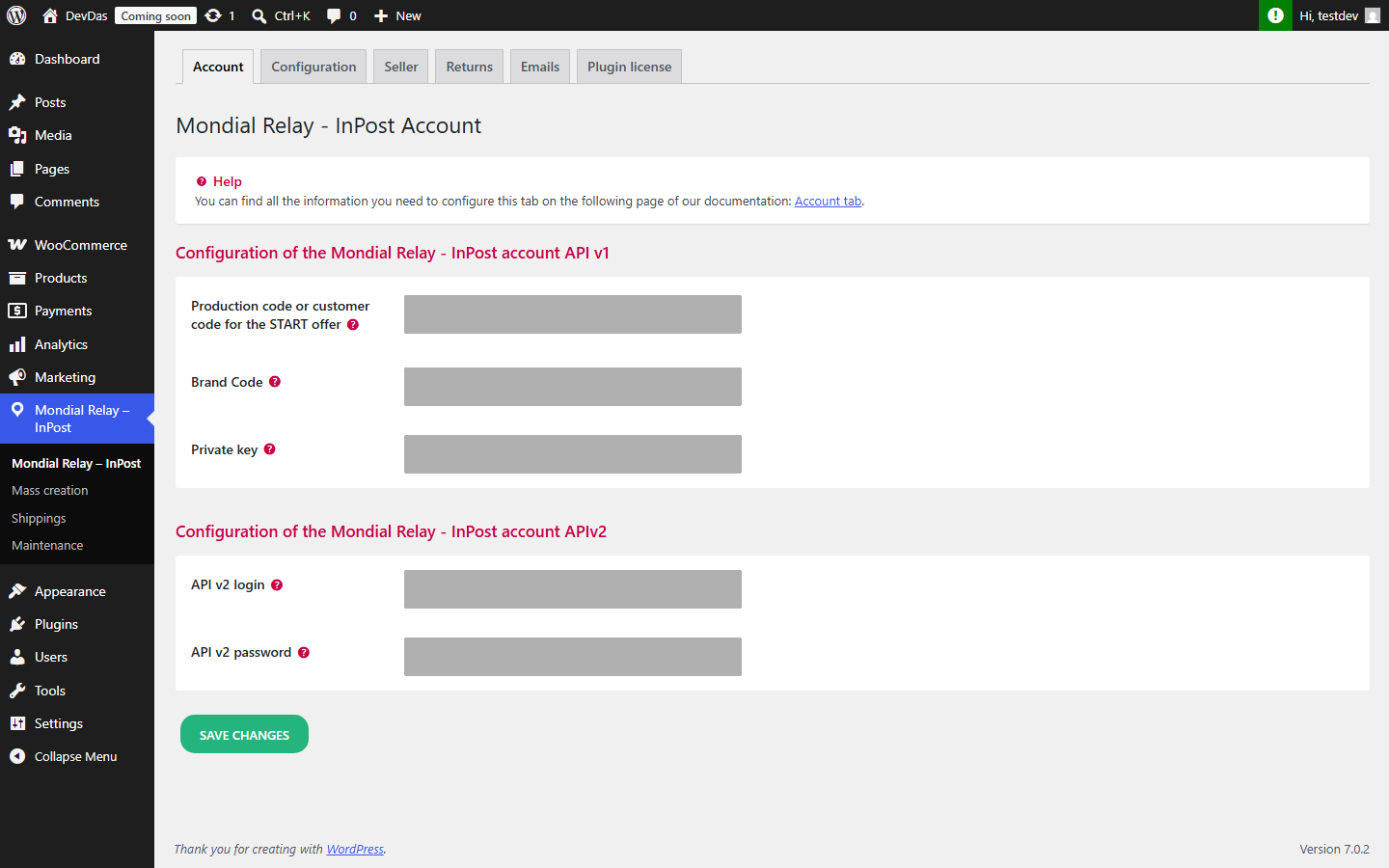1389x868 pixels.
Task: Click the Tools wrench icon
Action: (17, 691)
